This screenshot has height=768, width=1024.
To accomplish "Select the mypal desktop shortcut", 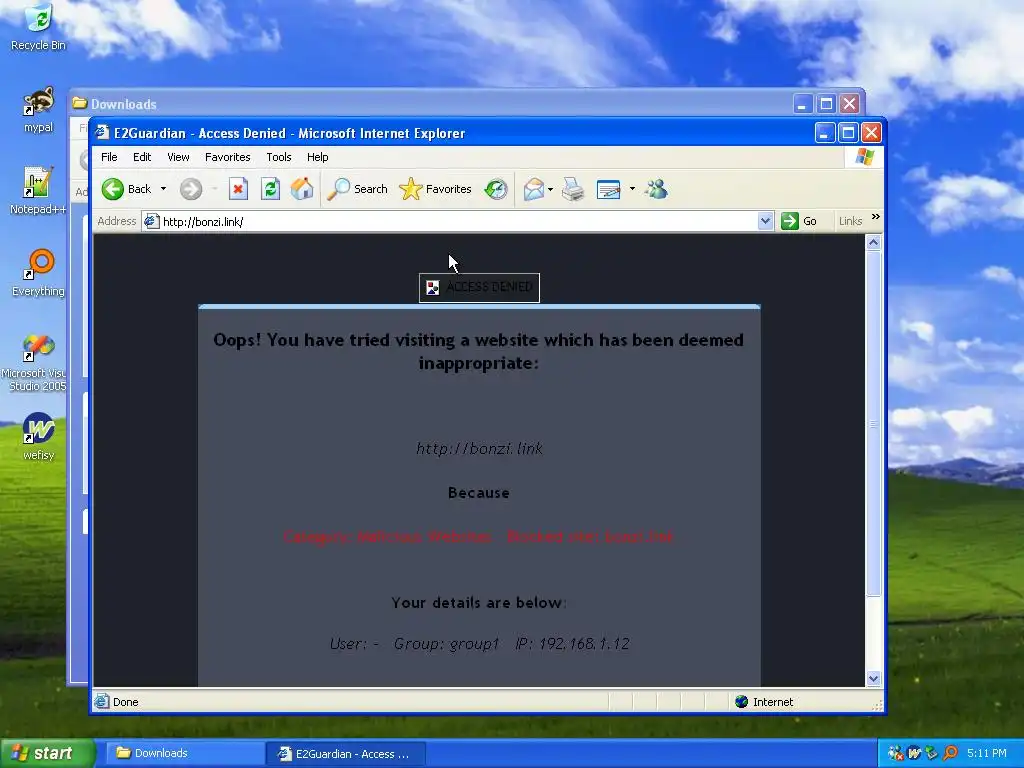I will [38, 110].
